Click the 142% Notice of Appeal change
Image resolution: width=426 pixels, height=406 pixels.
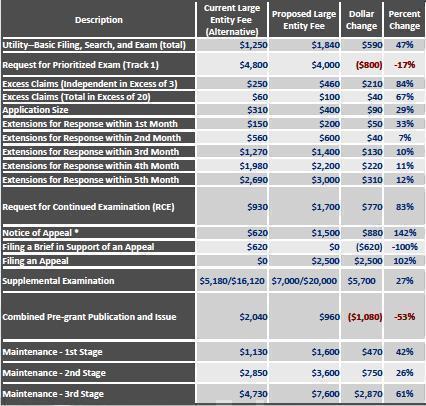click(x=405, y=233)
